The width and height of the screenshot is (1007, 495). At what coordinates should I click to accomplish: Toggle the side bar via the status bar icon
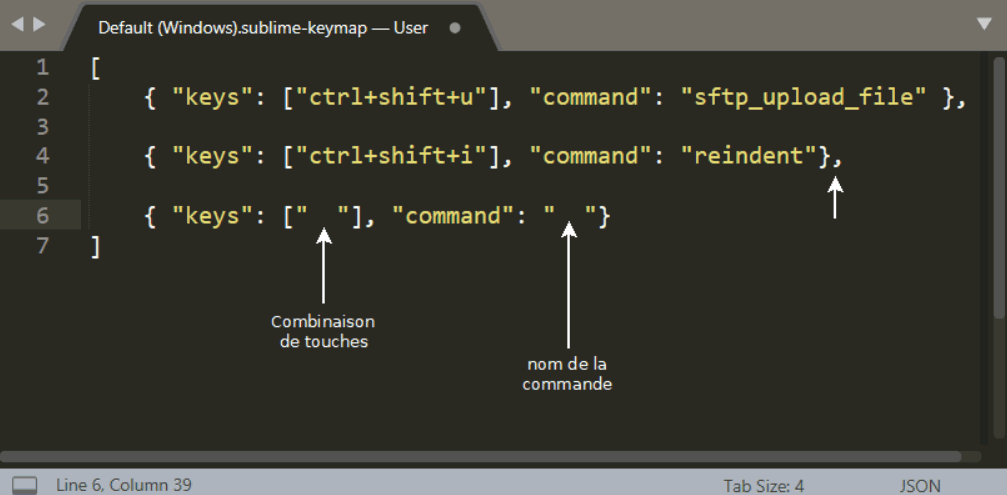[25, 485]
